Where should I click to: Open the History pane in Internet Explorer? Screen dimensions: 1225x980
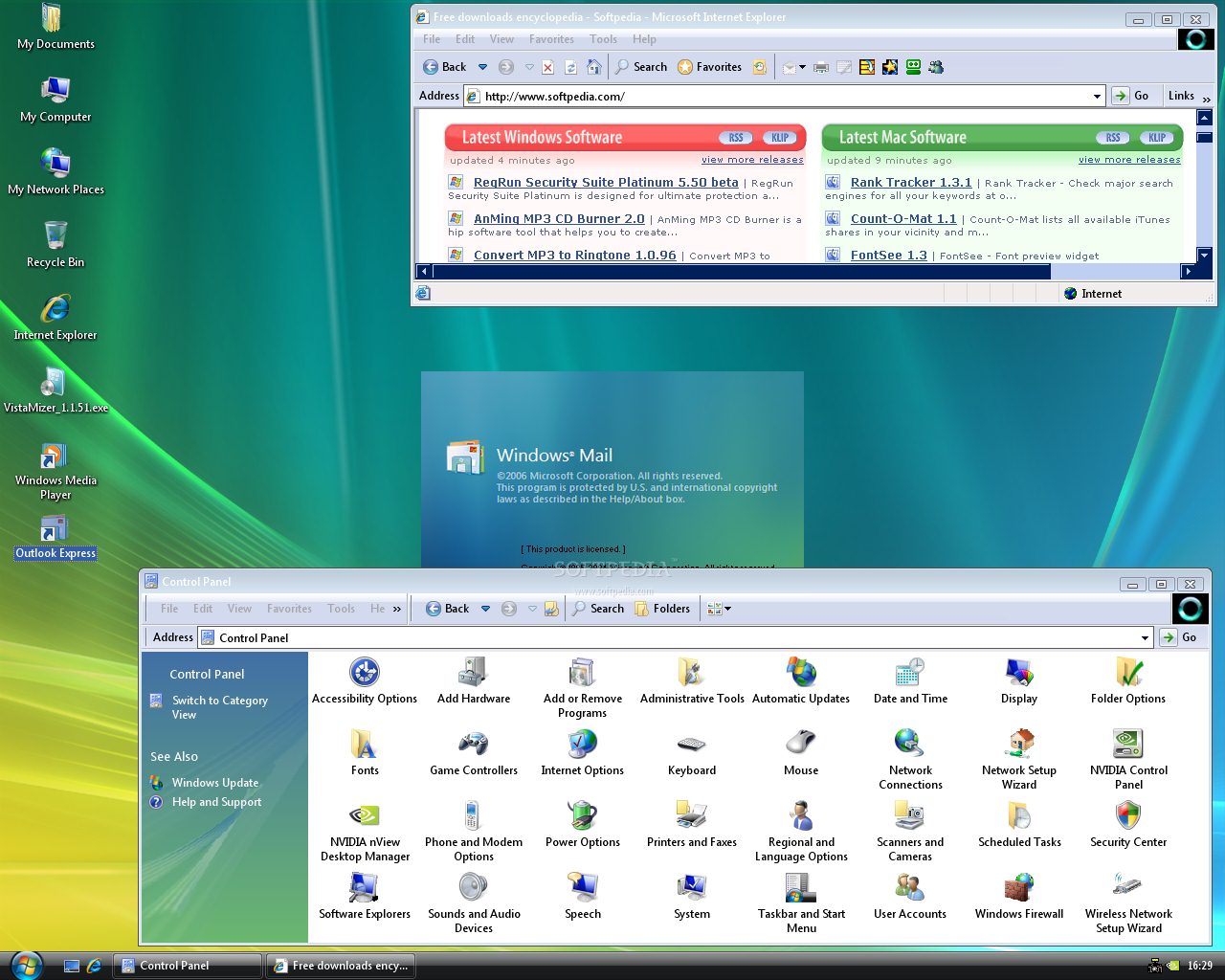coord(760,67)
